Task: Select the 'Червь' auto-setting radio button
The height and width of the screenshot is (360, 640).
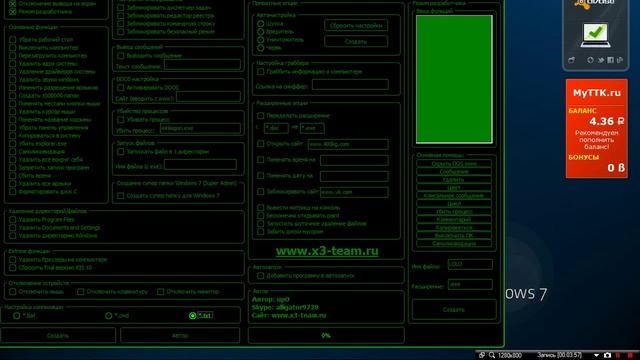Action: pyautogui.click(x=261, y=47)
